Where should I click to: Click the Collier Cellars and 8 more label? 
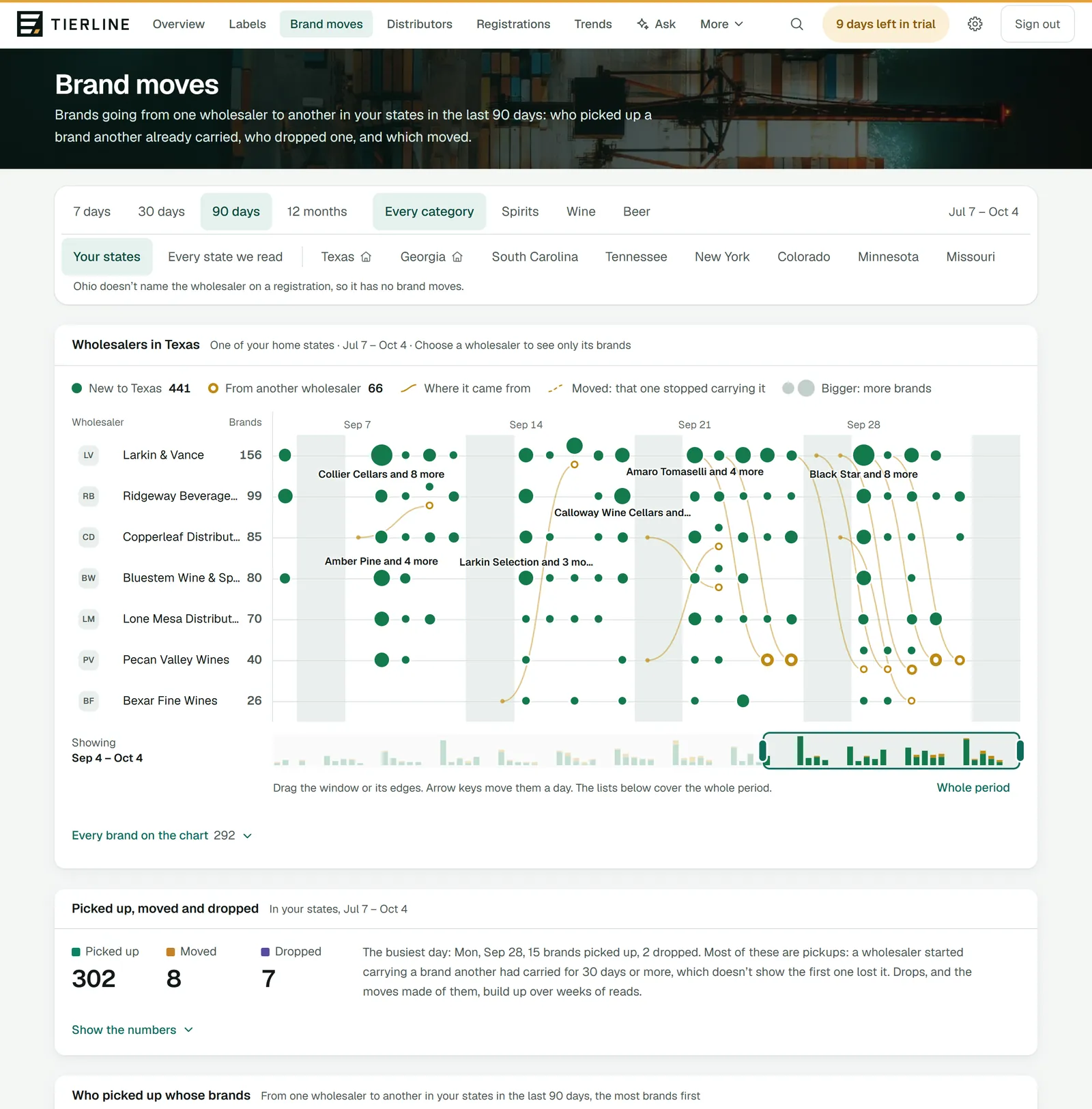coord(382,474)
